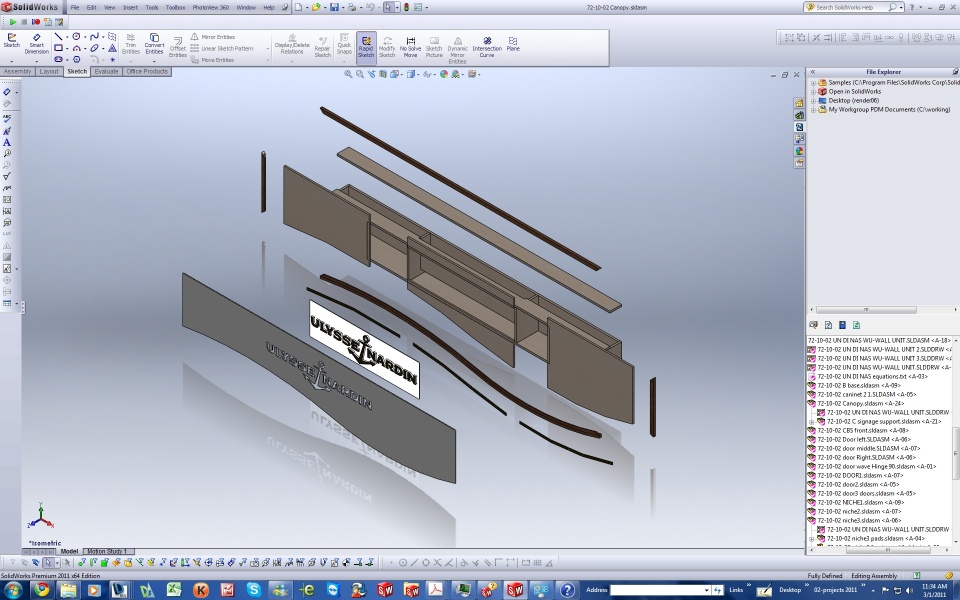This screenshot has width=960, height=600.
Task: Collapse the File Explorer task pane
Action: click(813, 72)
